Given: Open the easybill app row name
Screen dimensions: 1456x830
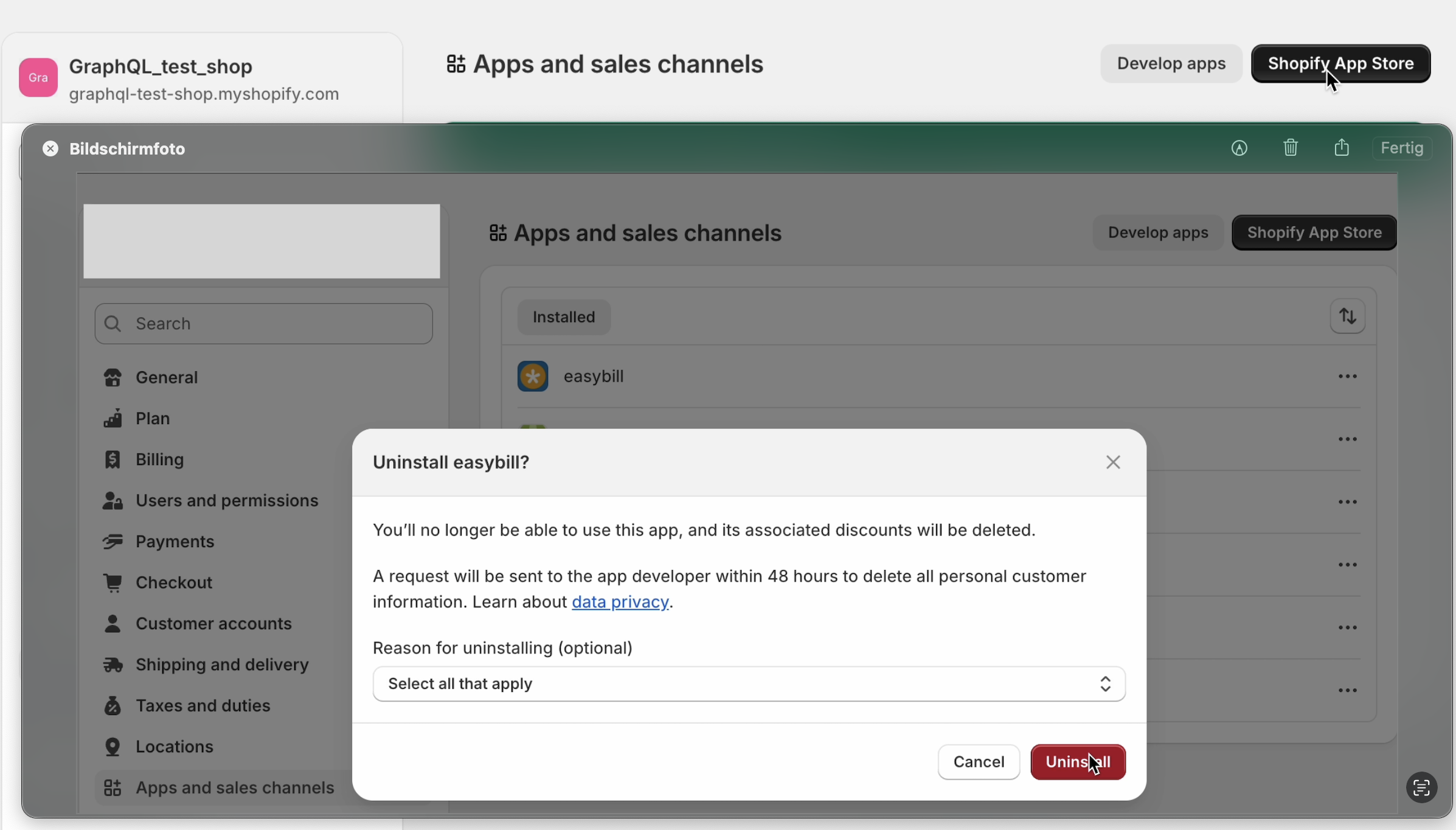Looking at the screenshot, I should pos(594,376).
